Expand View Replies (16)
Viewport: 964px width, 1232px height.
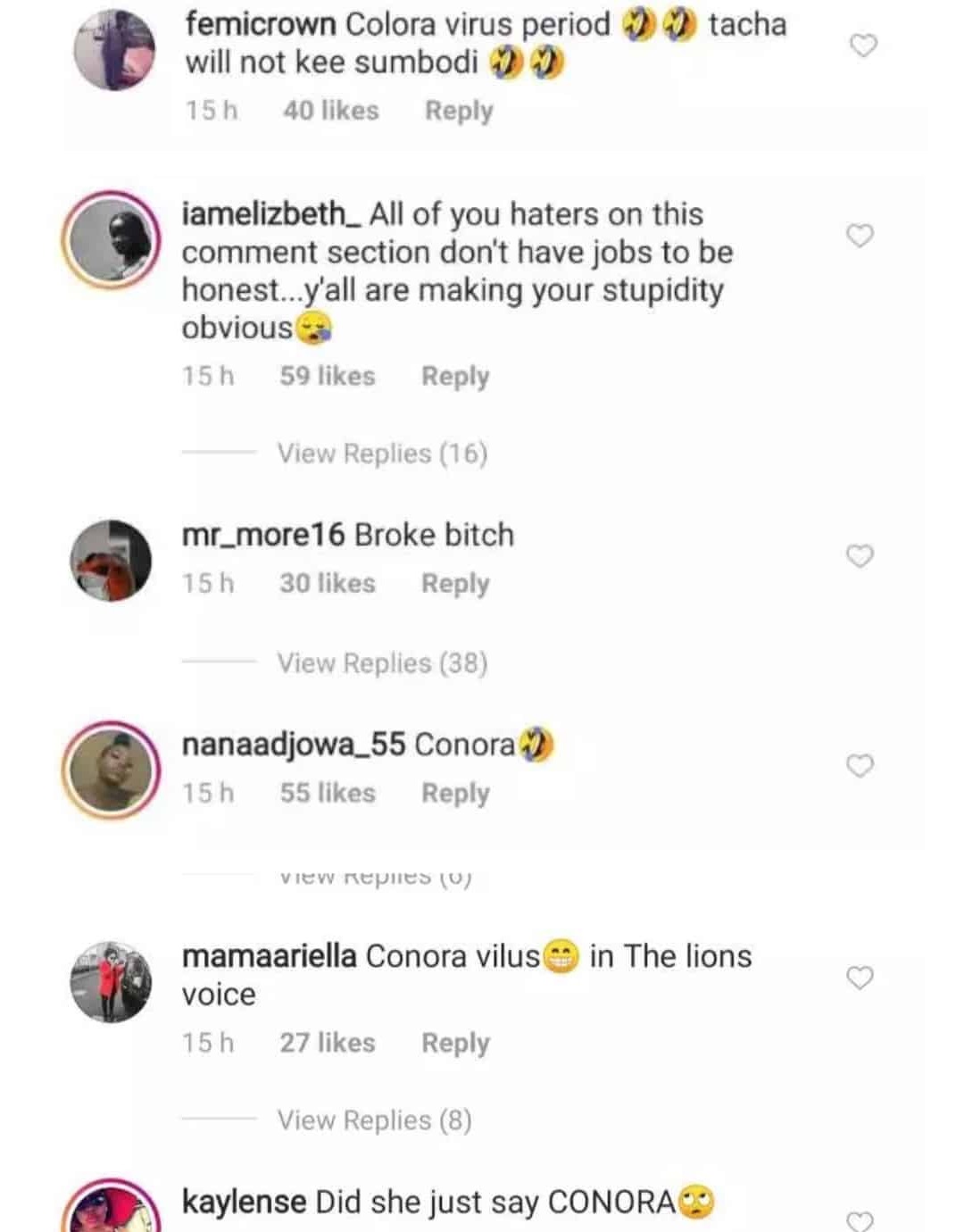(x=382, y=454)
